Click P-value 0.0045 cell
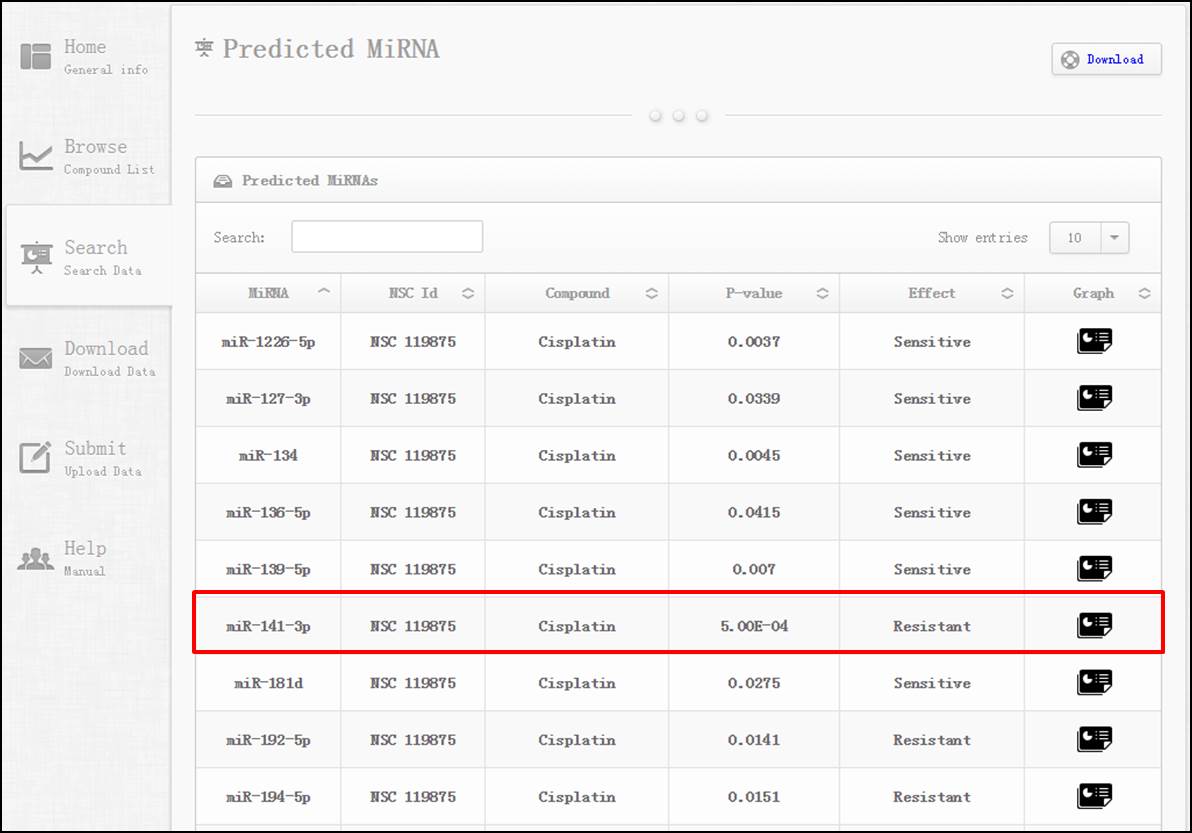The height and width of the screenshot is (833, 1192). coord(754,456)
